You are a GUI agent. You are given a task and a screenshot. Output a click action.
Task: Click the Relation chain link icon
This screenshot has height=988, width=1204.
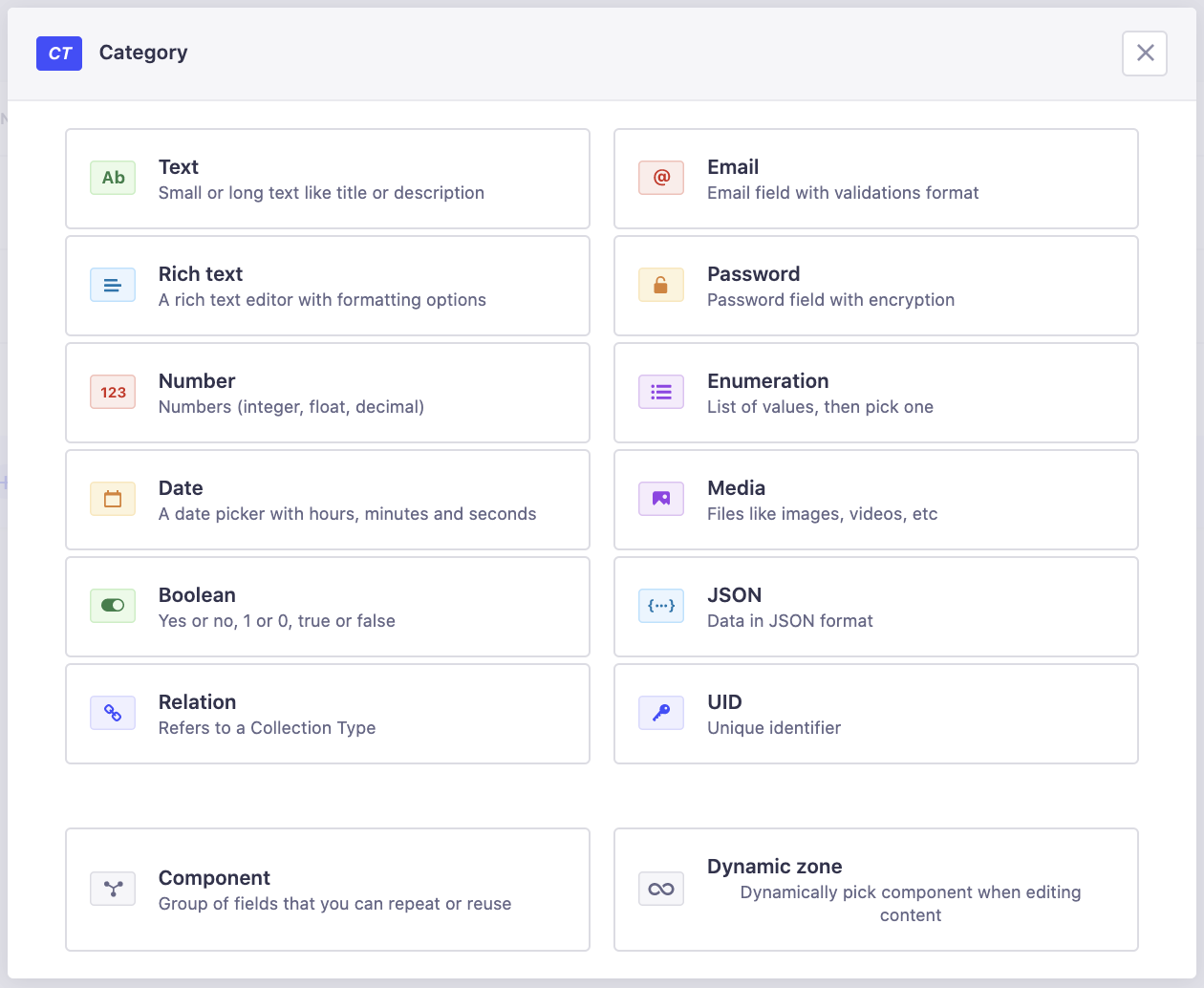(x=113, y=713)
